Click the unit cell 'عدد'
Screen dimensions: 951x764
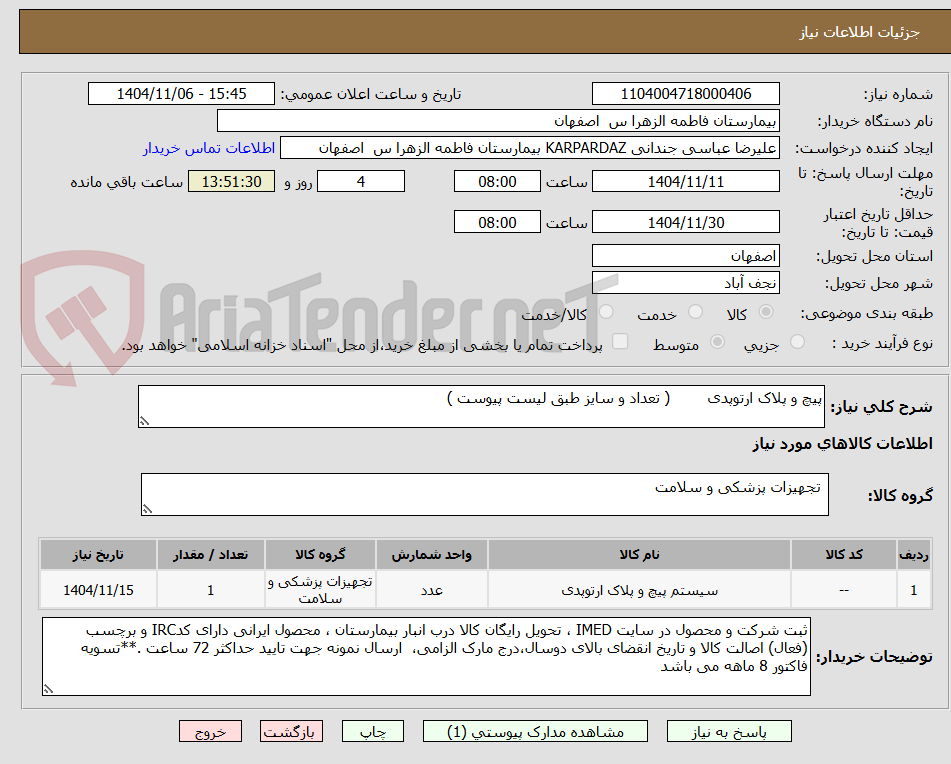tap(431, 590)
